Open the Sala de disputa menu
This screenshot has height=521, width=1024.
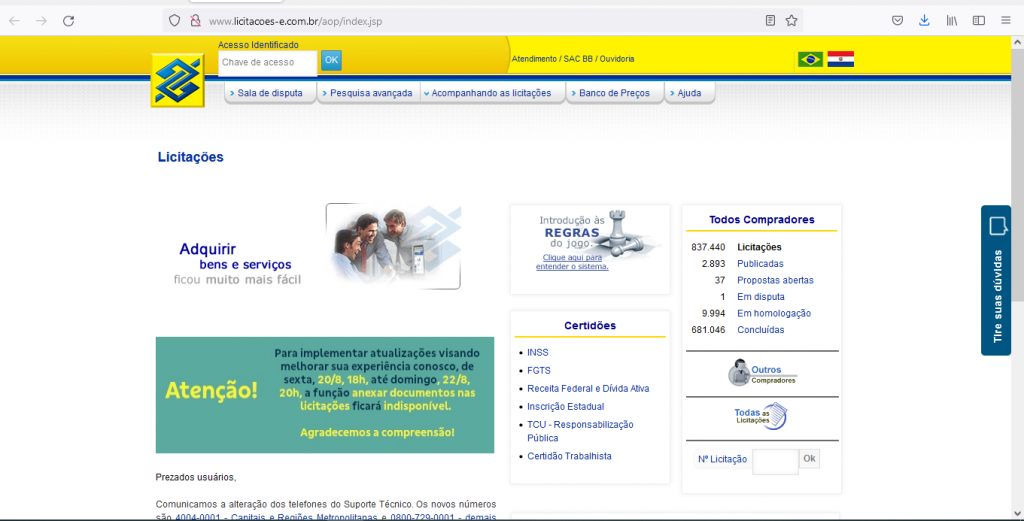(x=270, y=93)
